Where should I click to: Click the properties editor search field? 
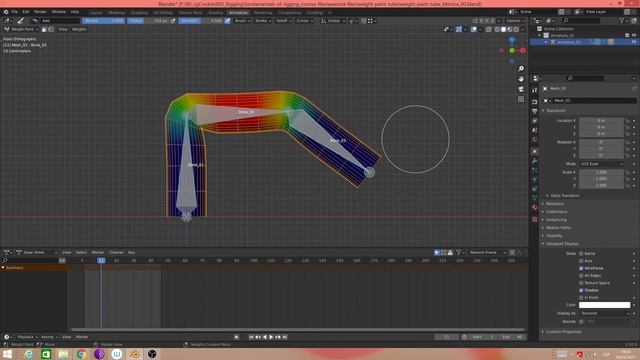click(585, 78)
